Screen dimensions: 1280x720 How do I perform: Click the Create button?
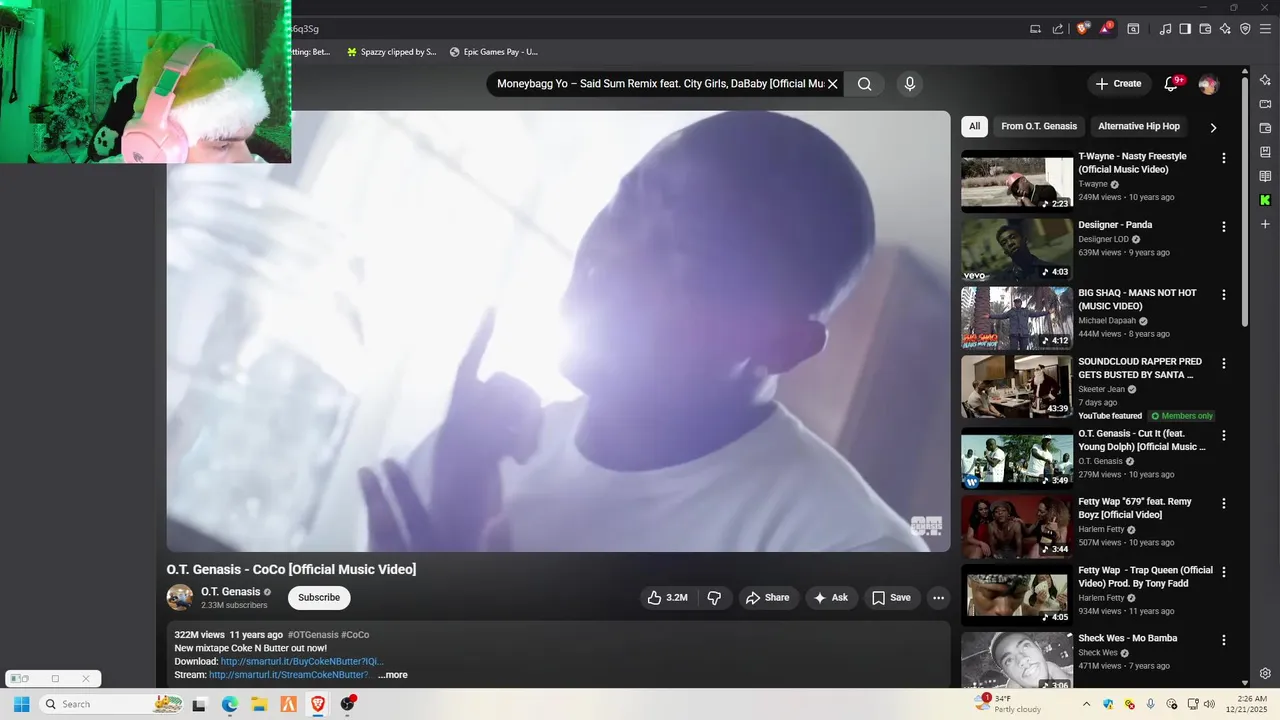click(1118, 84)
